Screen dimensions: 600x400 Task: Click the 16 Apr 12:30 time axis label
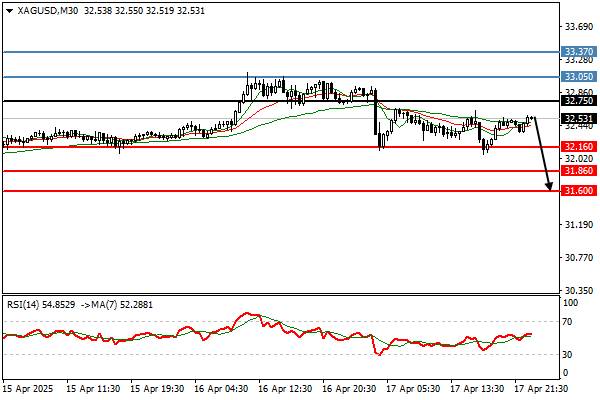(285, 389)
